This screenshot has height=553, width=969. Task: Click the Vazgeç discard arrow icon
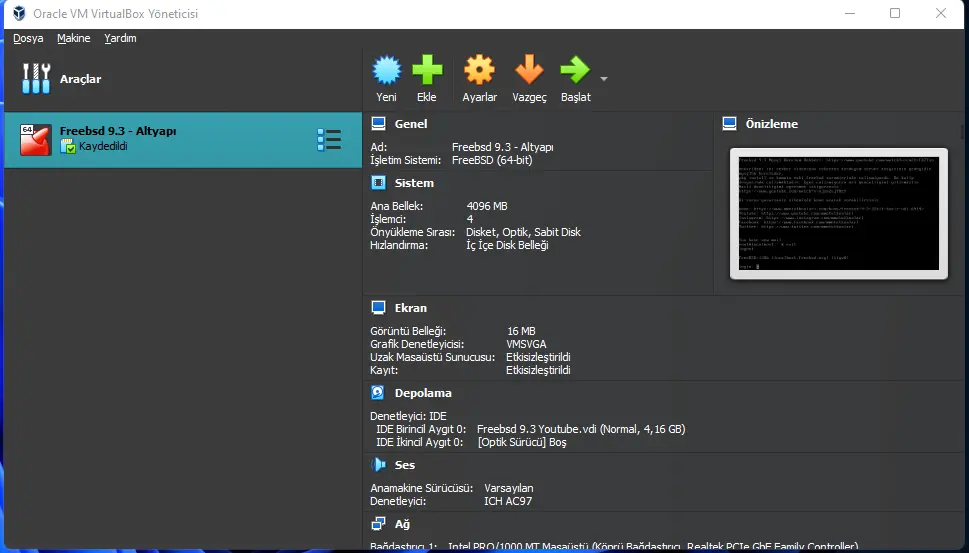(529, 69)
